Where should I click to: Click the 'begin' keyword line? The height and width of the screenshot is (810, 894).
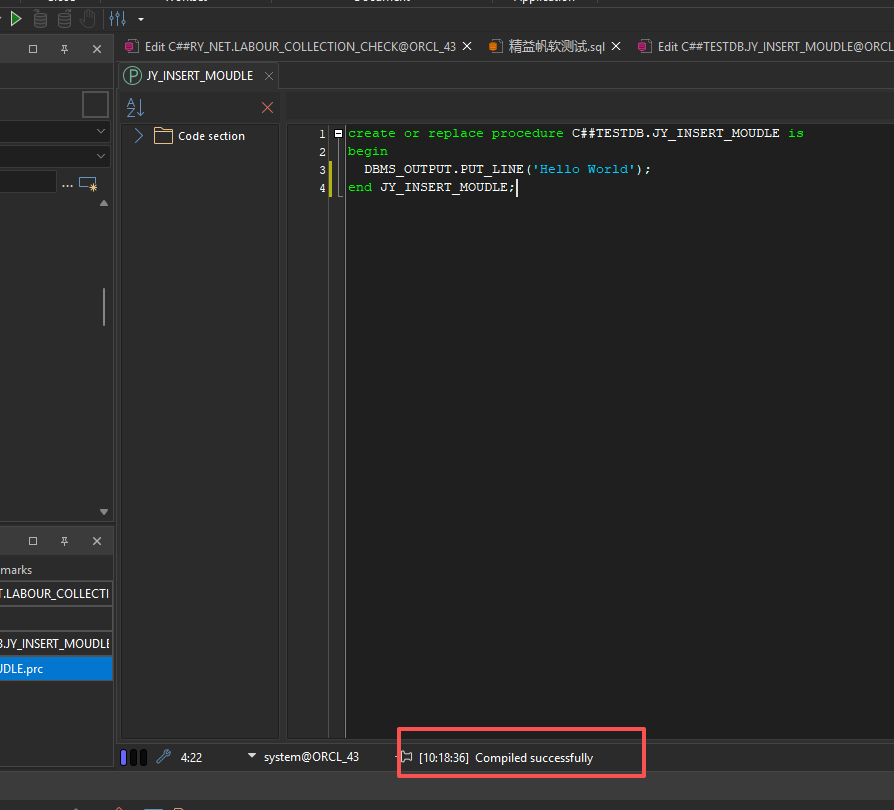click(x=368, y=152)
